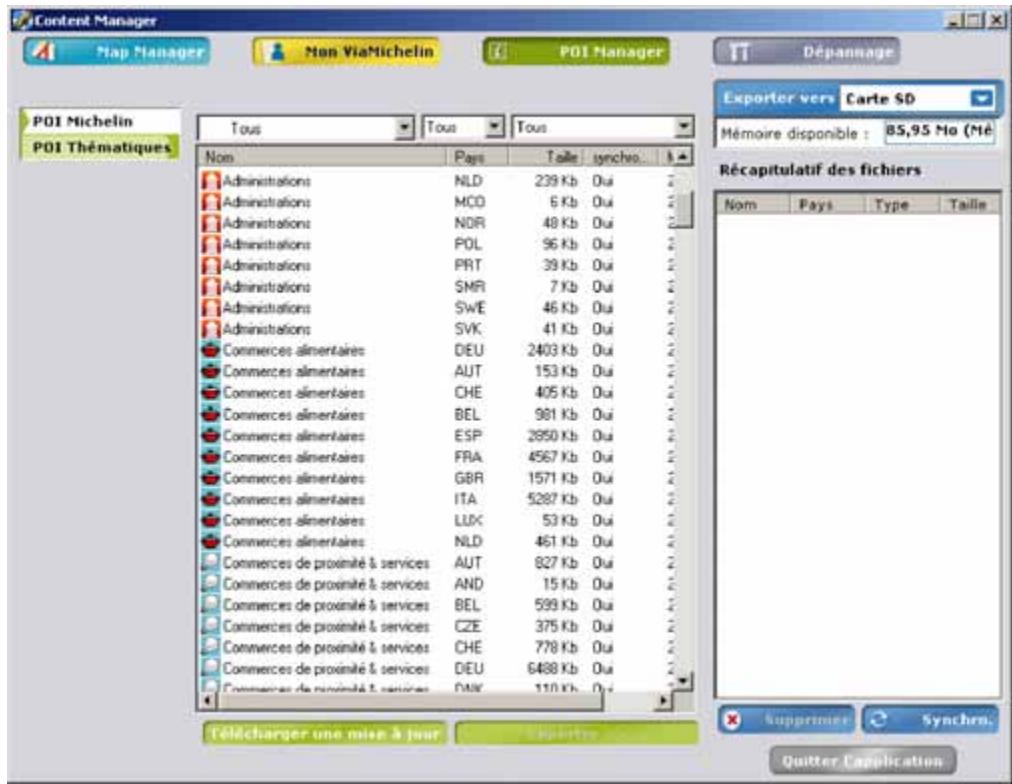The height and width of the screenshot is (784, 1012).
Task: Click the 5287 Kb size cell
Action: pyautogui.click(x=552, y=499)
